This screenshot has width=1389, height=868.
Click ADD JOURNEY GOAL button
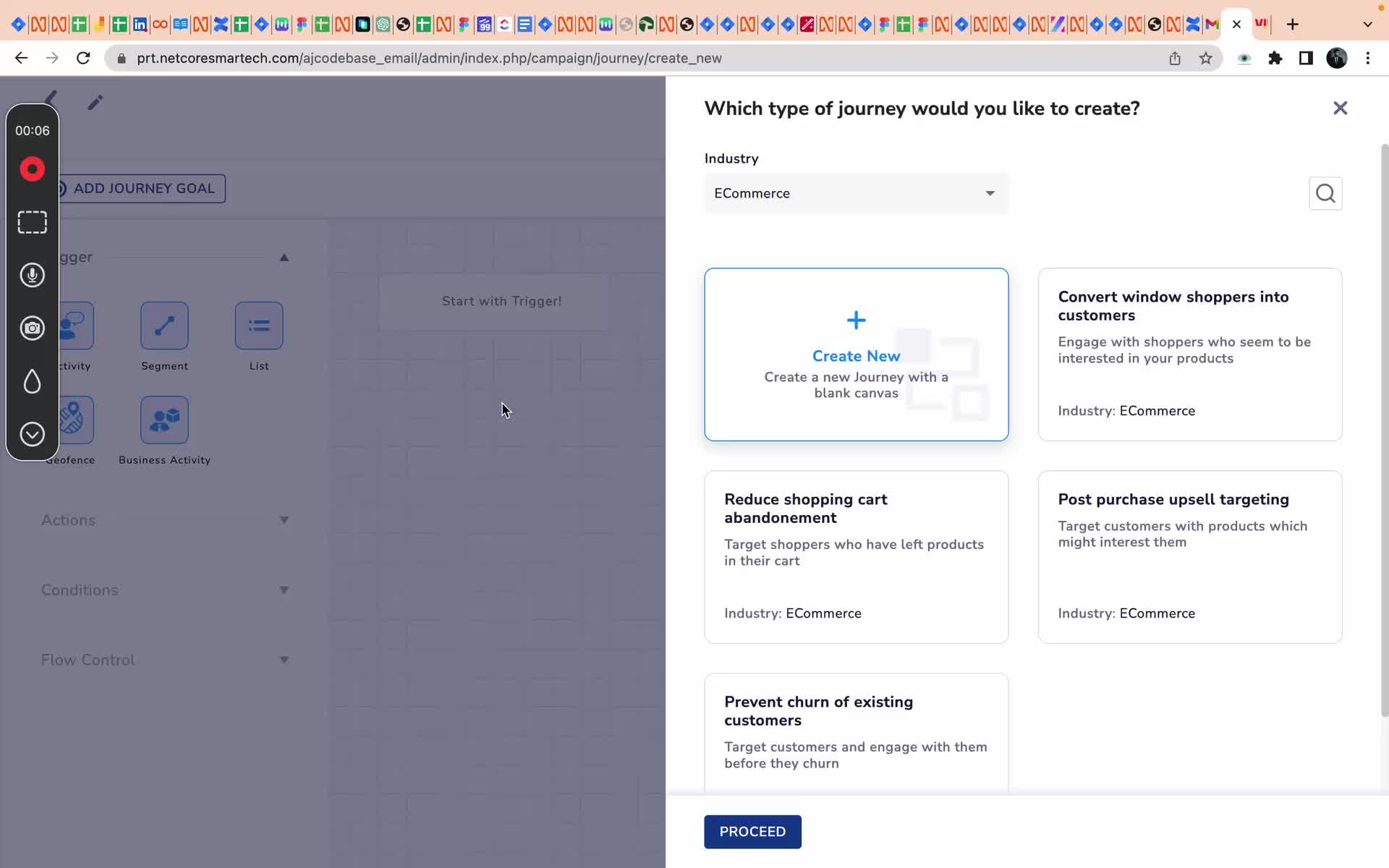(x=143, y=189)
